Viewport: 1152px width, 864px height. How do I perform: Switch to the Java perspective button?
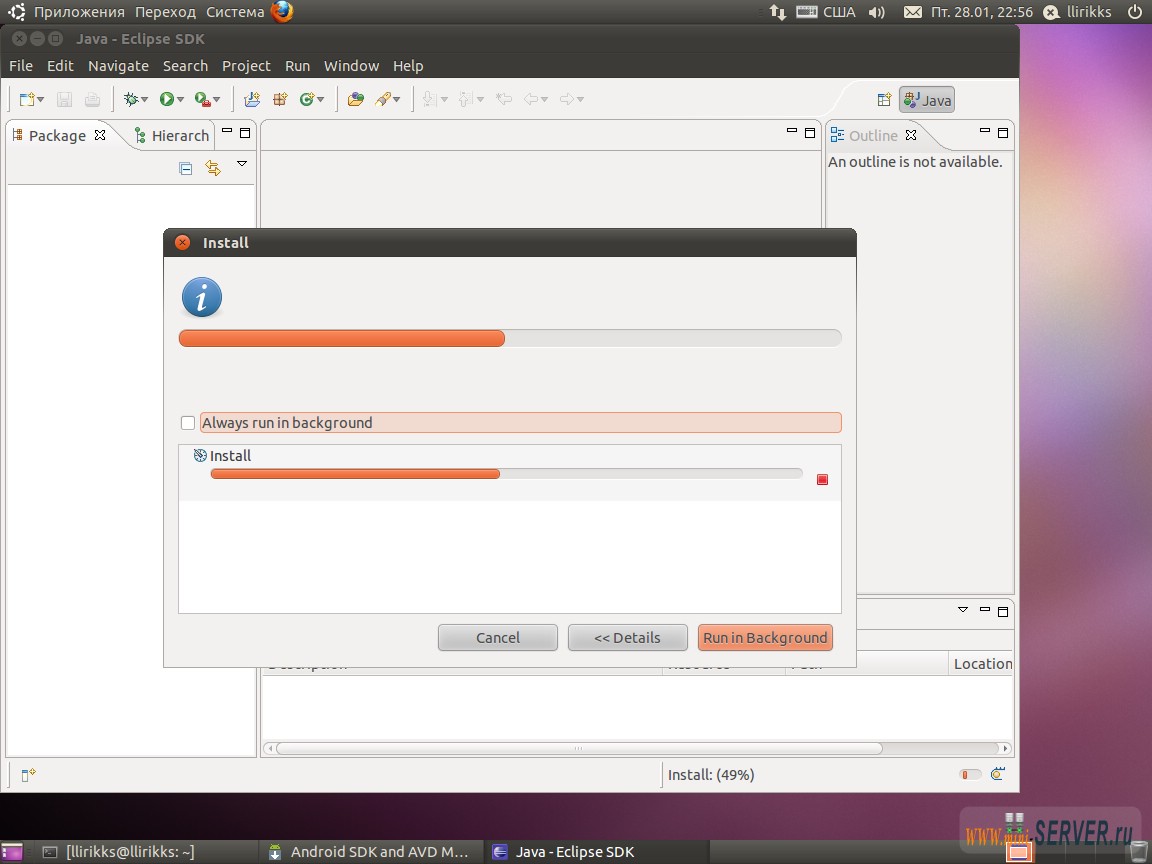point(926,100)
